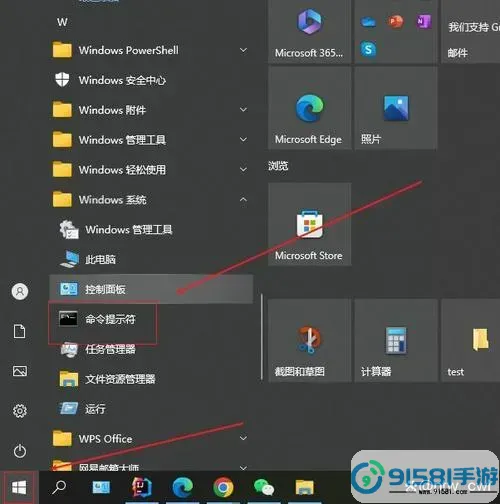Open the 邮件 Mail tile
Screen dimensions: 500x504
[470, 32]
